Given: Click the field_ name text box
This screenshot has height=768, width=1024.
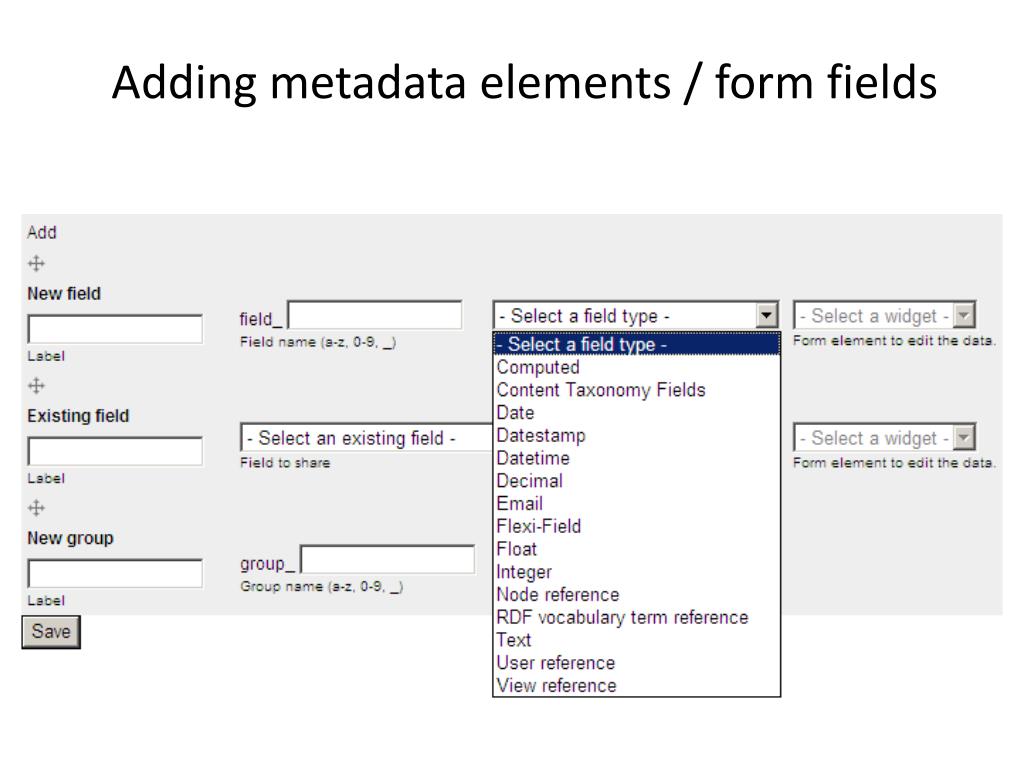Looking at the screenshot, I should click(375, 315).
